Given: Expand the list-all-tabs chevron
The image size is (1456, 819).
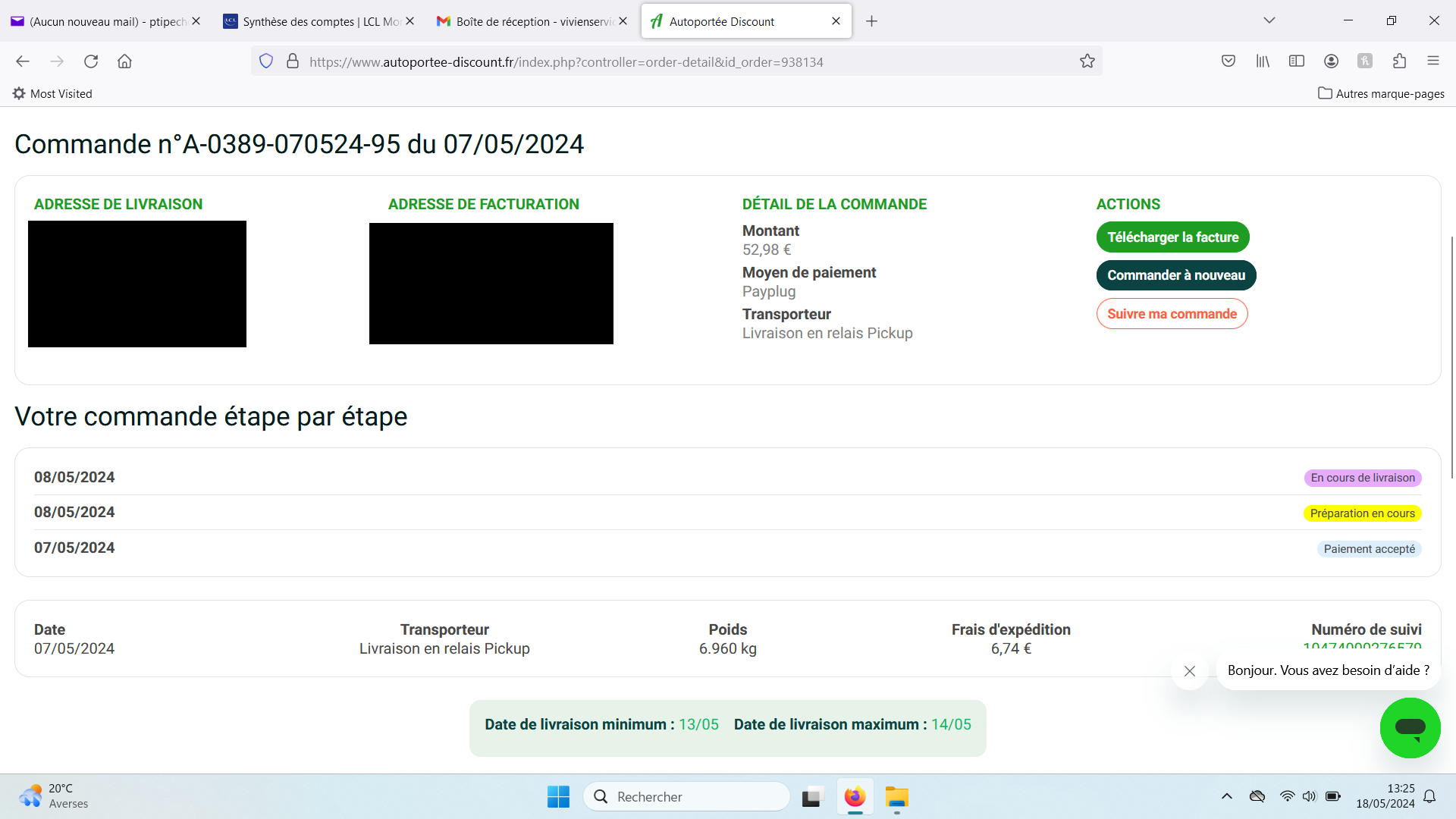Looking at the screenshot, I should click(1269, 20).
